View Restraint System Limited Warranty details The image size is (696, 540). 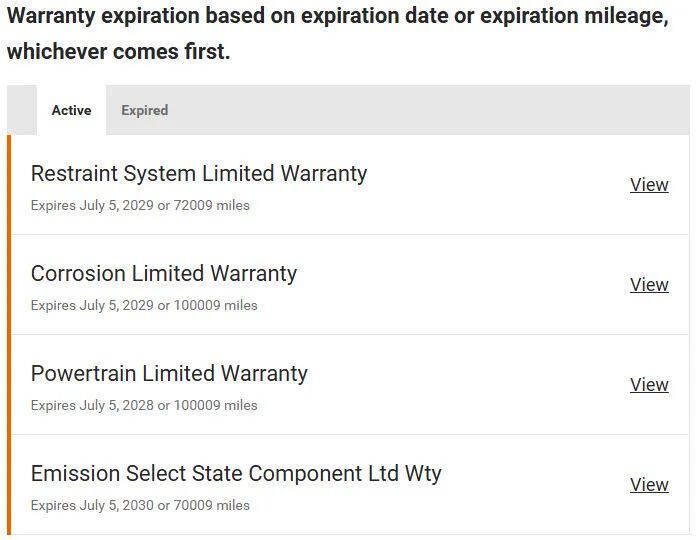pos(649,185)
